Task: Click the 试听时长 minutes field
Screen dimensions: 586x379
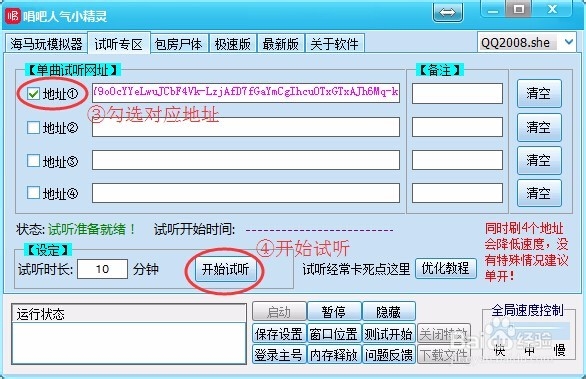Action: [102, 269]
